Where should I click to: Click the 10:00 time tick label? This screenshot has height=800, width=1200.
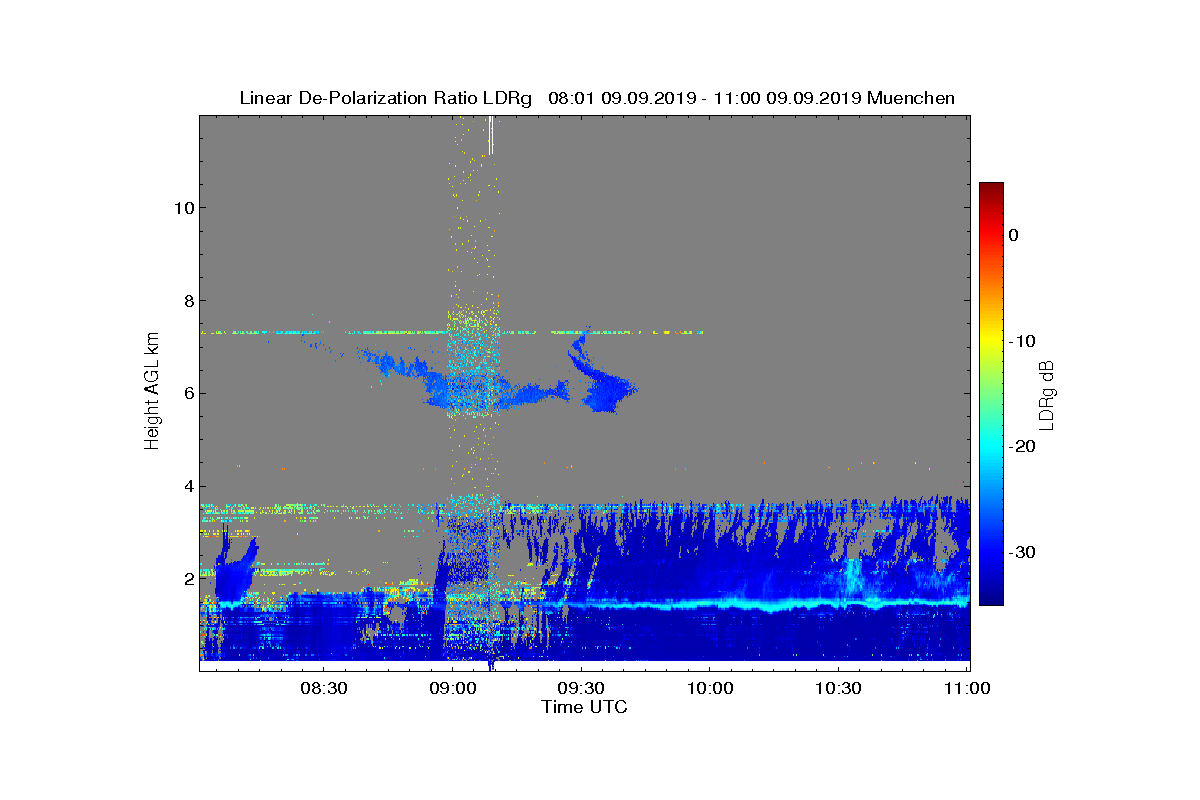click(710, 688)
